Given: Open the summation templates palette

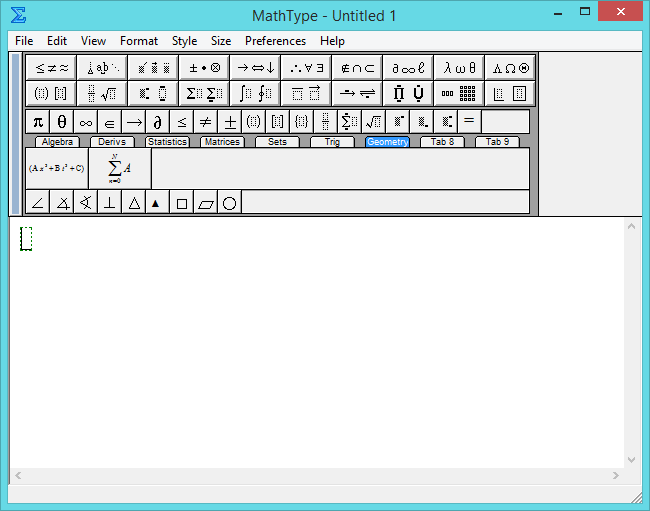Looking at the screenshot, I should tap(204, 93).
